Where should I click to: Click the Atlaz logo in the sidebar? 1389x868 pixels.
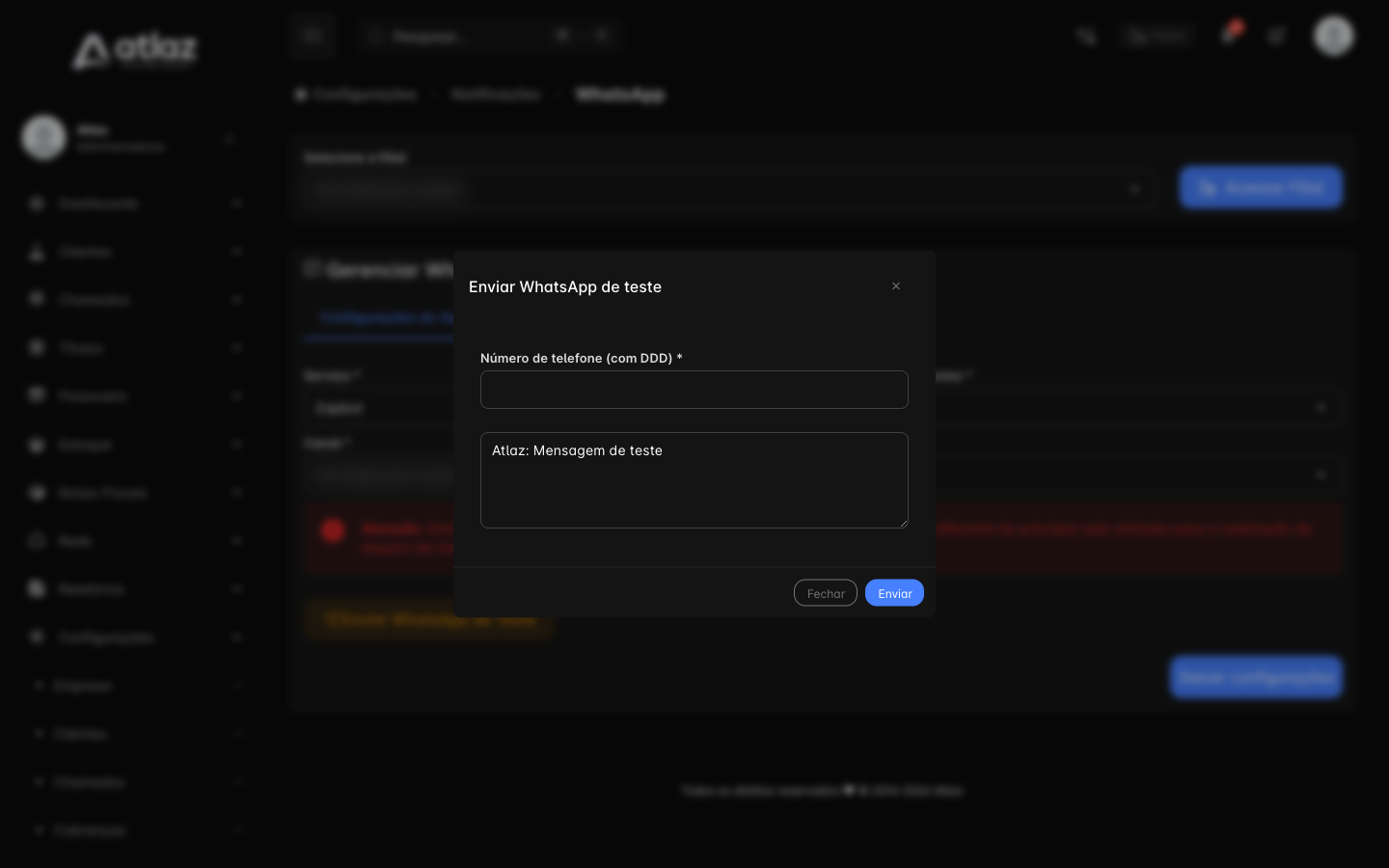pos(135,50)
